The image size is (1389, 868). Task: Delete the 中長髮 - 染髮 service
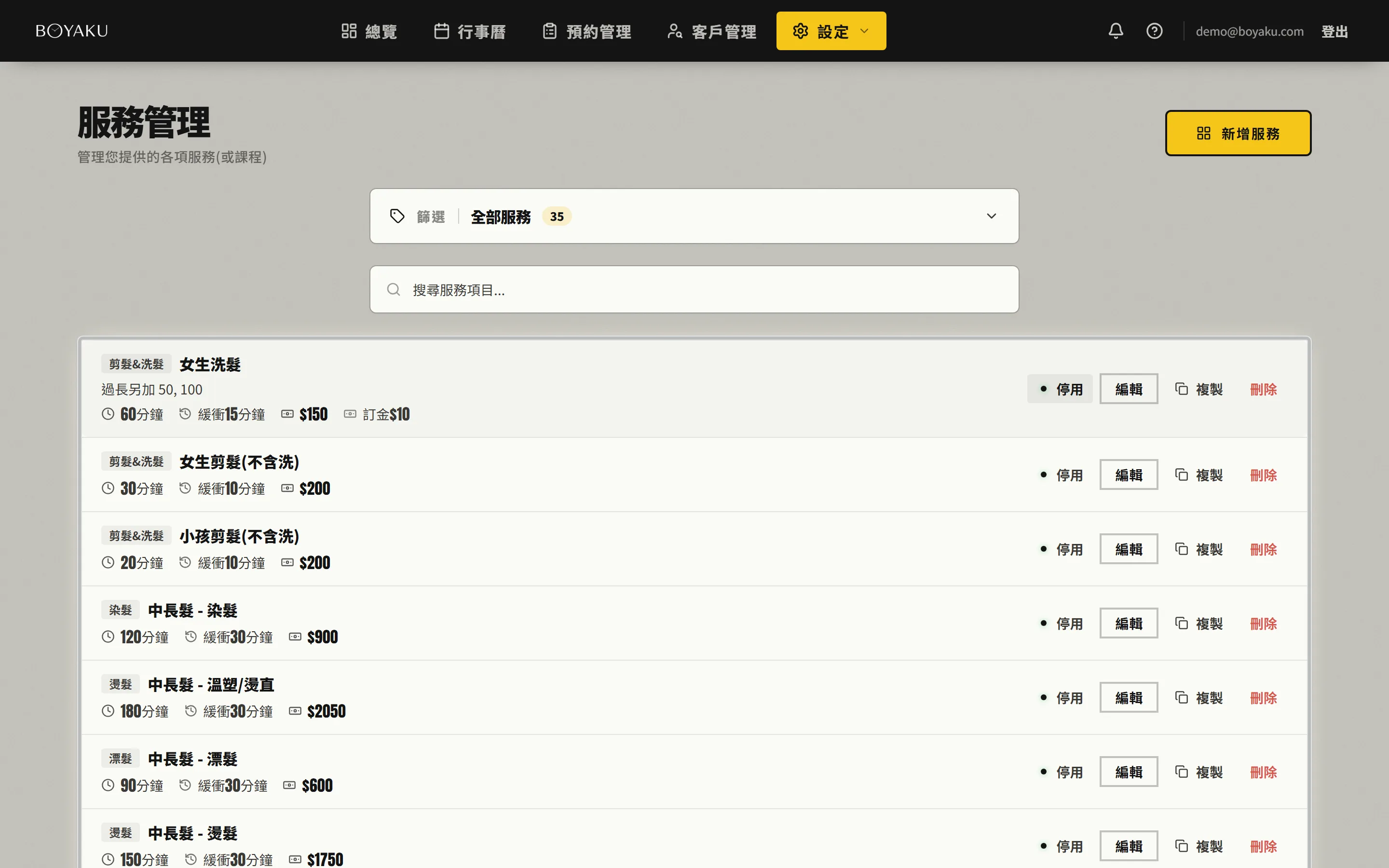1263,623
